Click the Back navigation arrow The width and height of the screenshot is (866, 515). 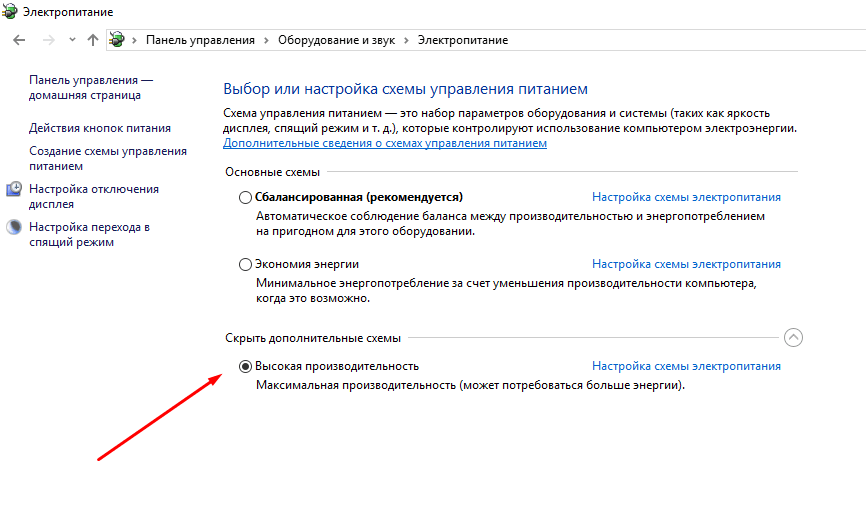19,40
